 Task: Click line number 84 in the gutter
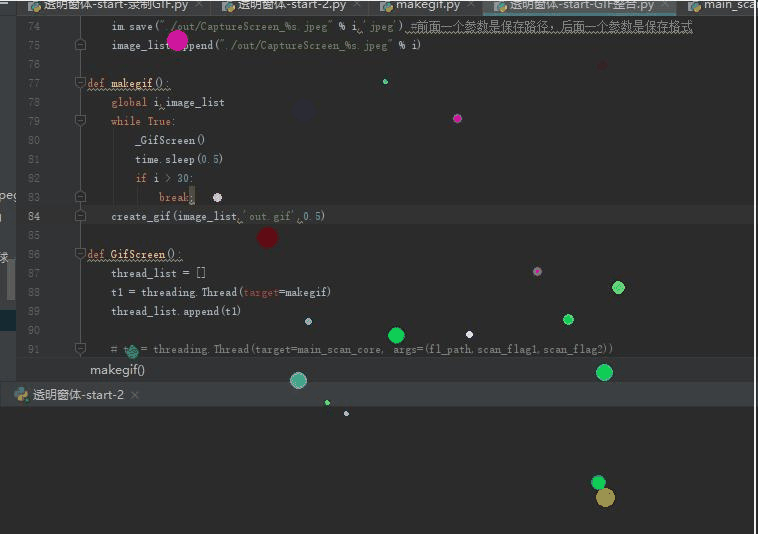point(34,216)
